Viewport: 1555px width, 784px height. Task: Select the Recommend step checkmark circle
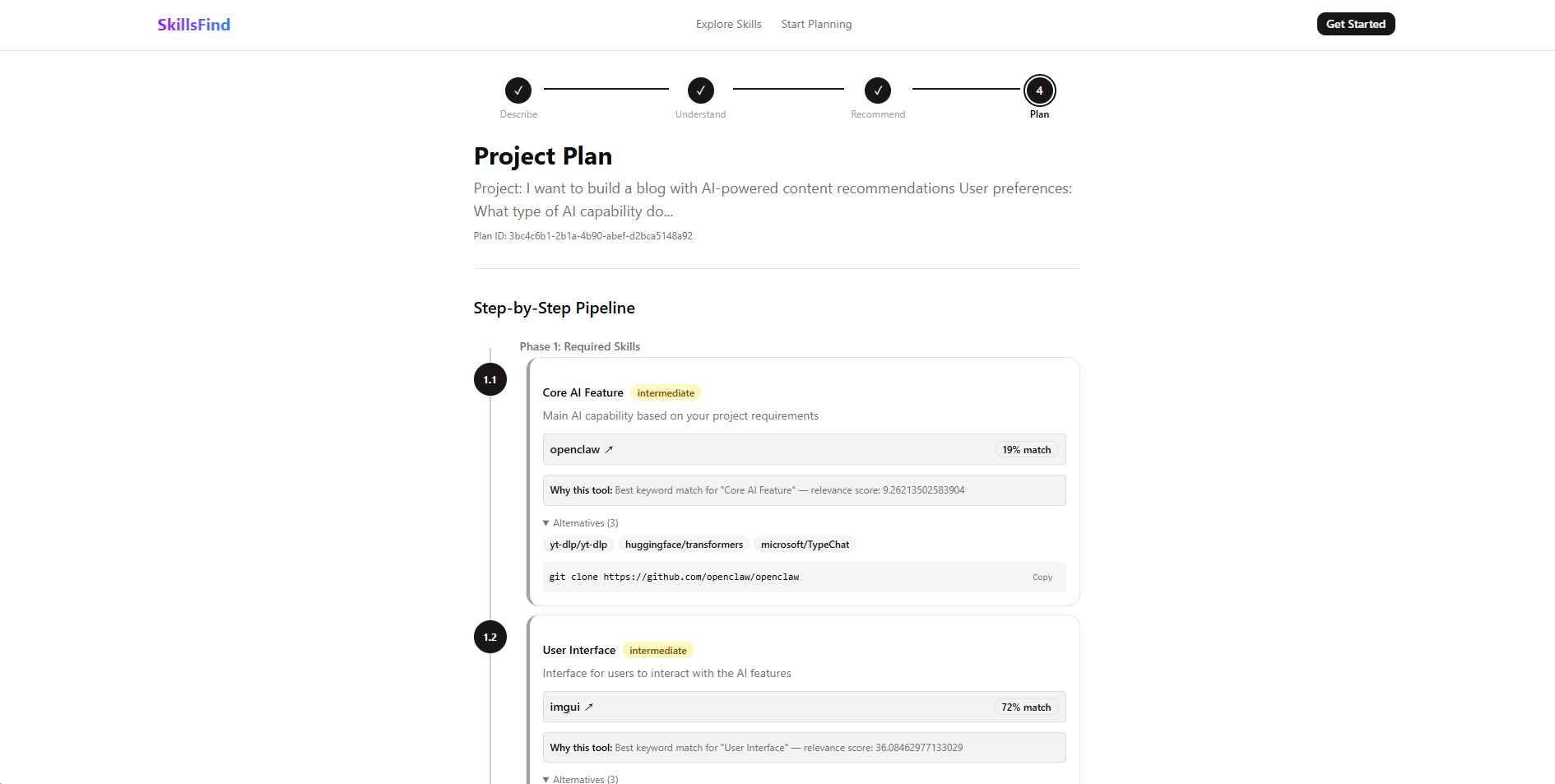coord(878,90)
